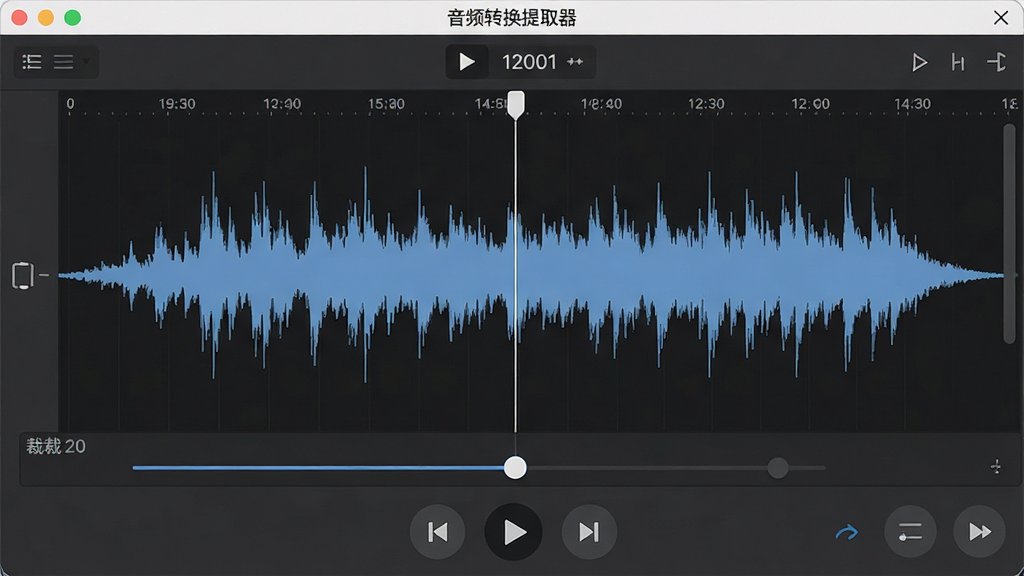Click the 12:00 label on the time ruler
This screenshot has height=576, width=1024.
click(x=810, y=104)
